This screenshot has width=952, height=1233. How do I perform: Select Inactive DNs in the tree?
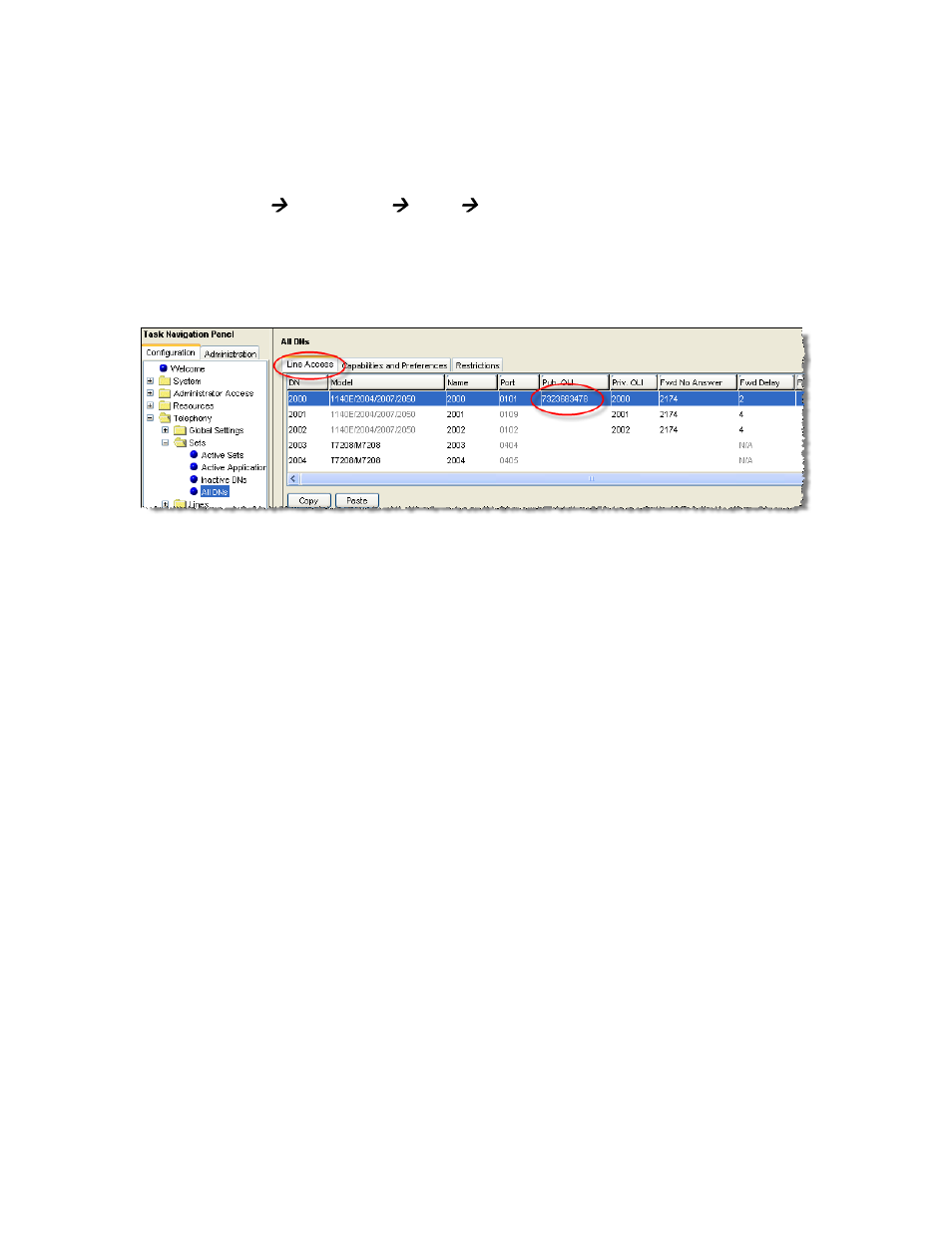click(x=224, y=480)
